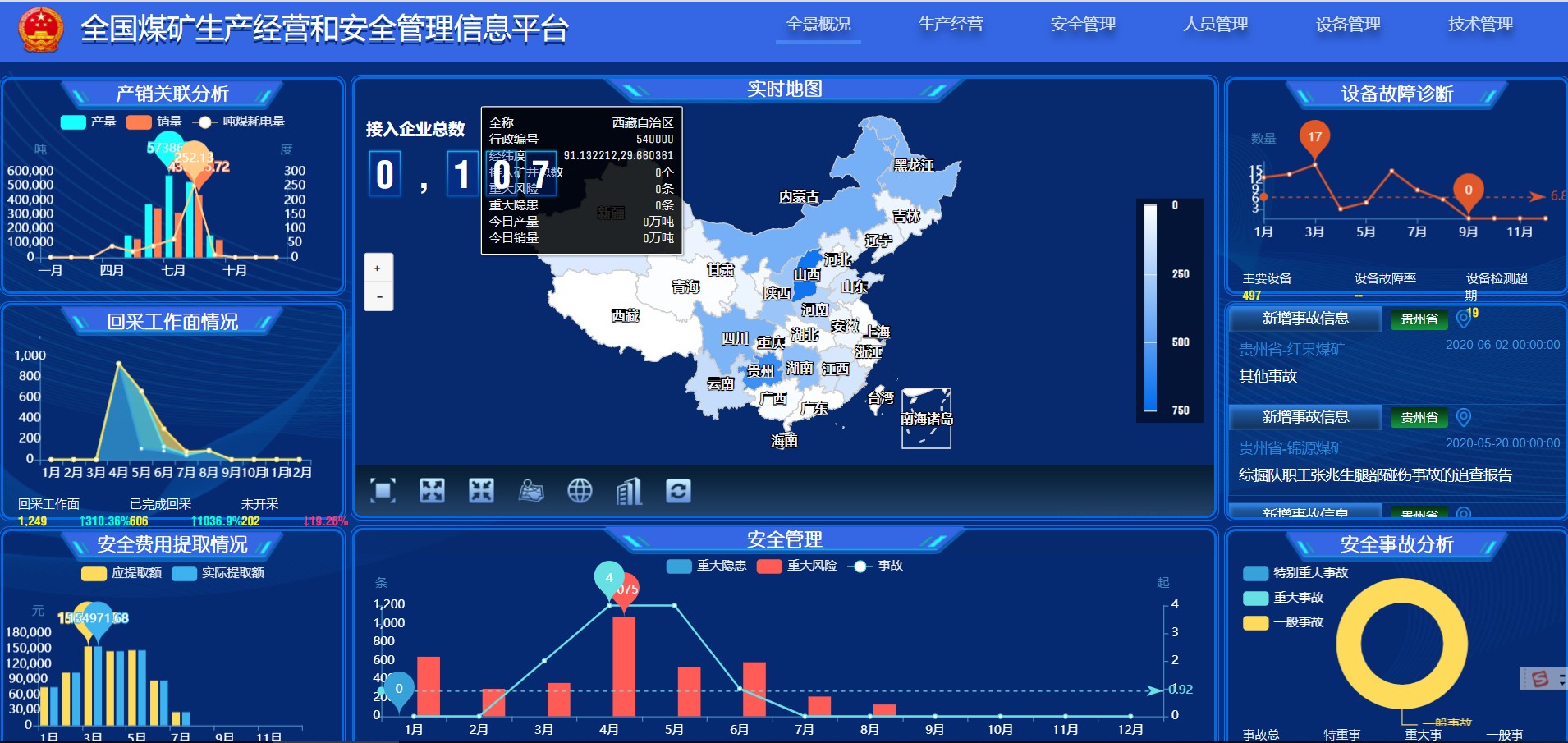Click the map marker layer icon
Viewport: 1568px width, 743px height.
pos(531,491)
